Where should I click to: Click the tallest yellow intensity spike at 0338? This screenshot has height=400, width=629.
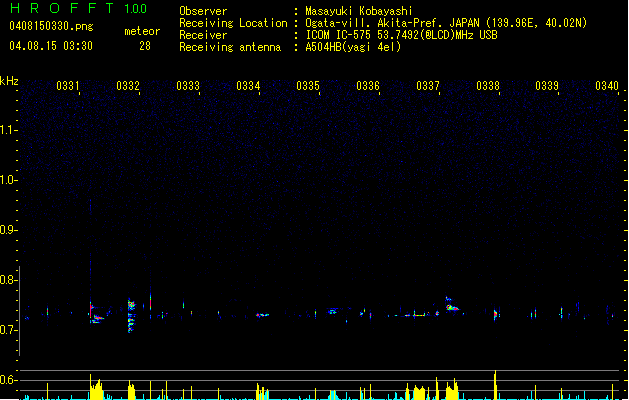495,384
